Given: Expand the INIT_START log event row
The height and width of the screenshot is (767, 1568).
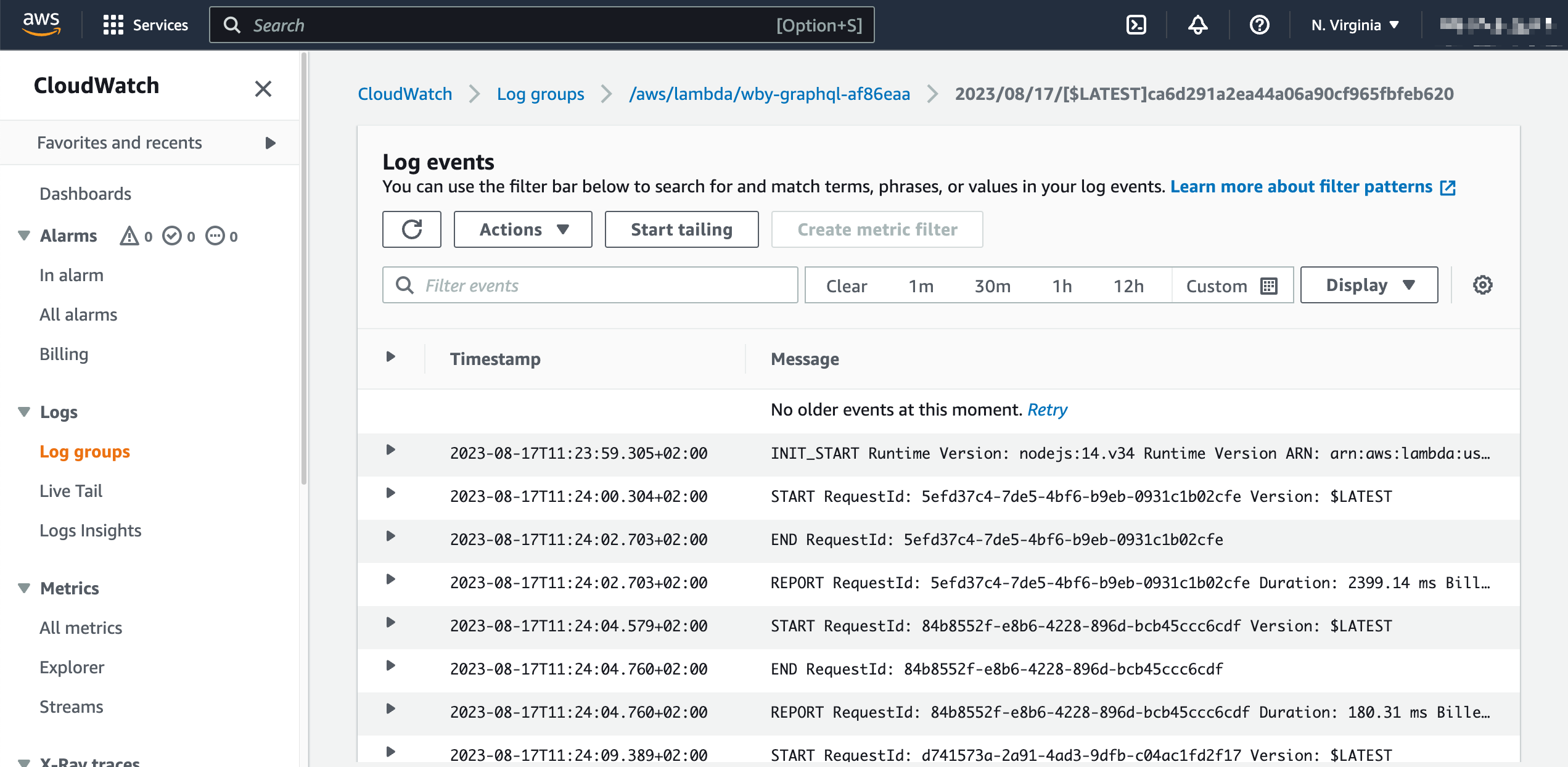Looking at the screenshot, I should tap(390, 450).
